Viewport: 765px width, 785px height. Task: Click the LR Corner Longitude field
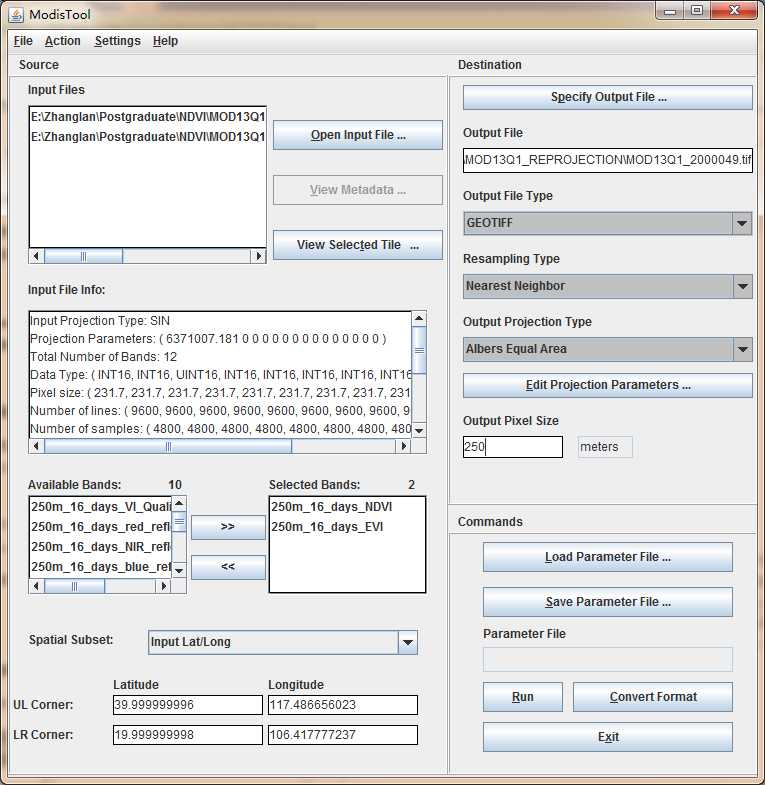(x=343, y=735)
